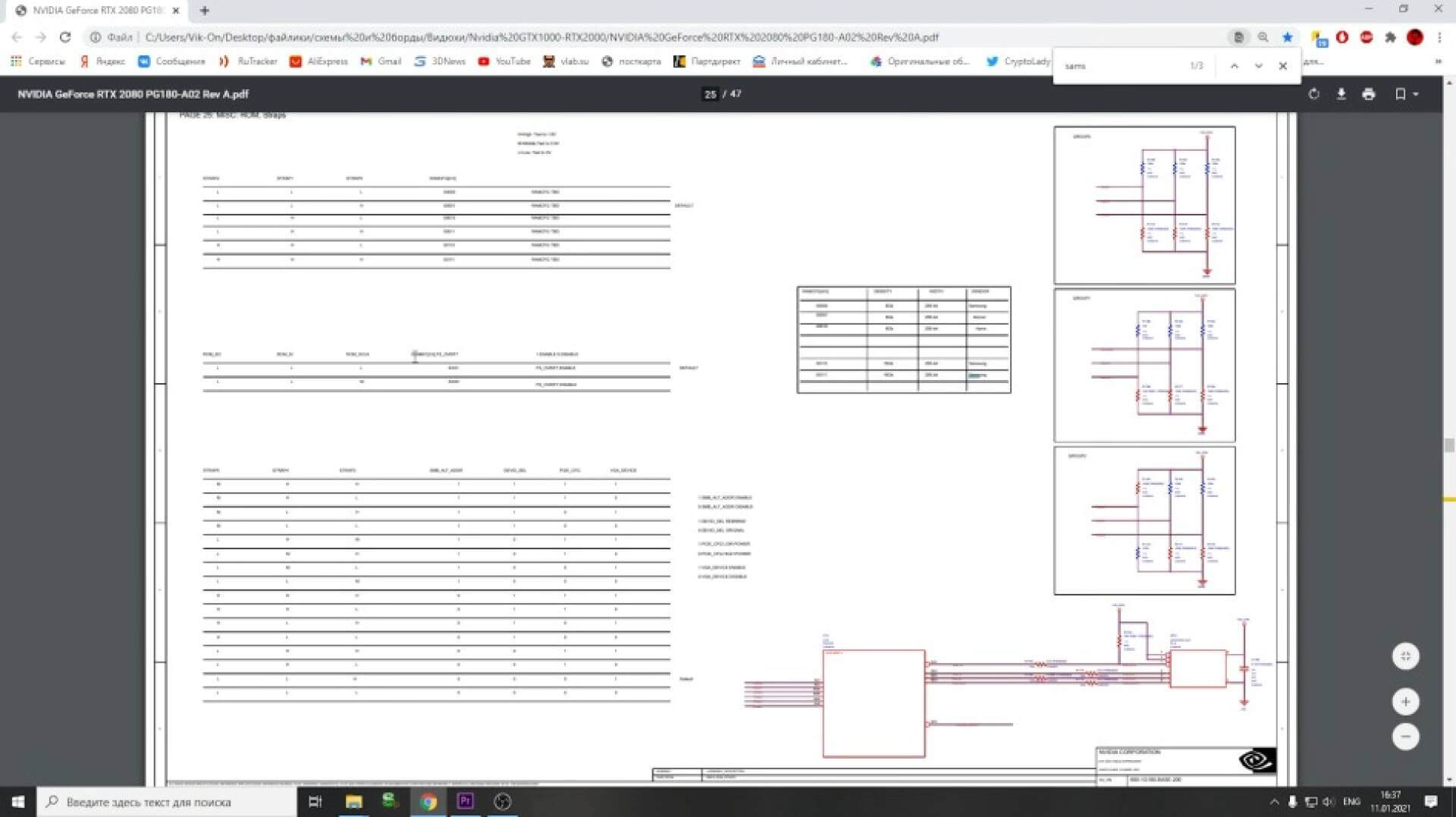Click the address bar file URL

click(x=541, y=37)
